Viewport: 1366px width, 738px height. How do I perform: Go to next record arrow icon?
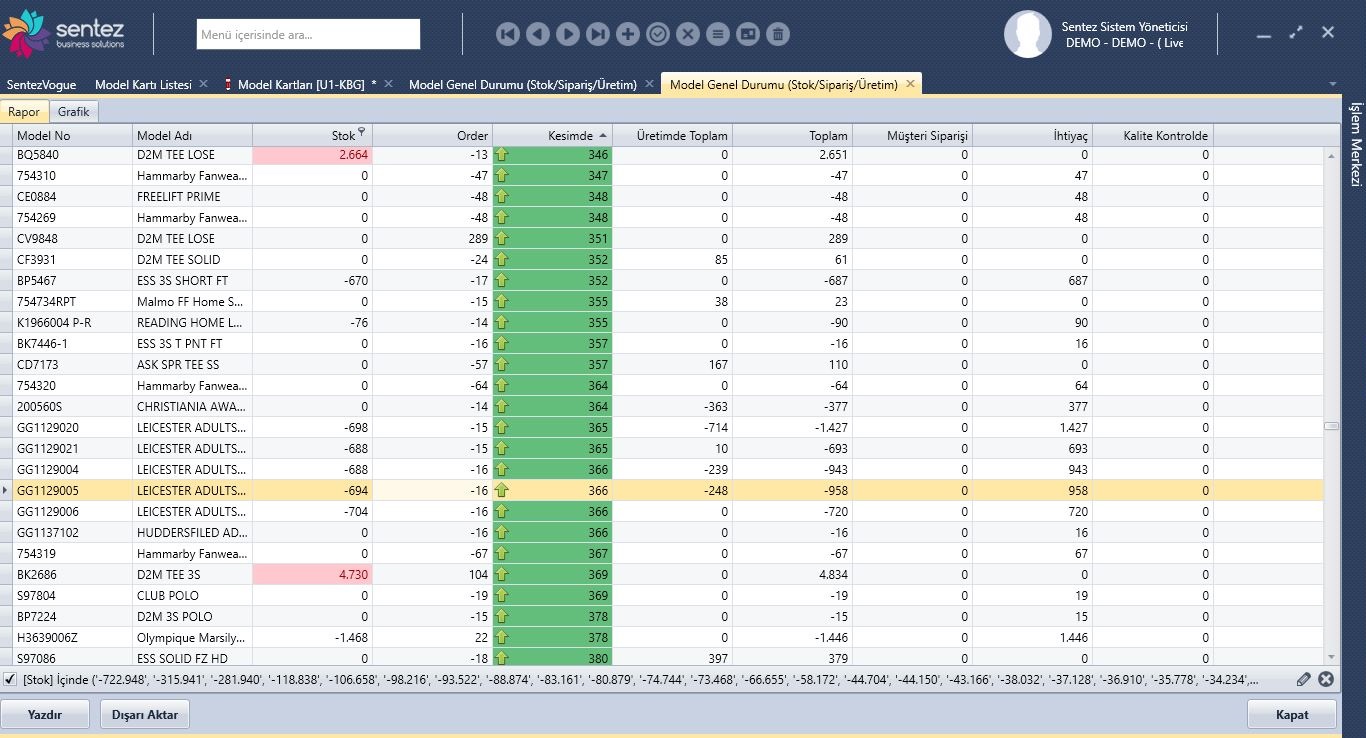point(567,34)
